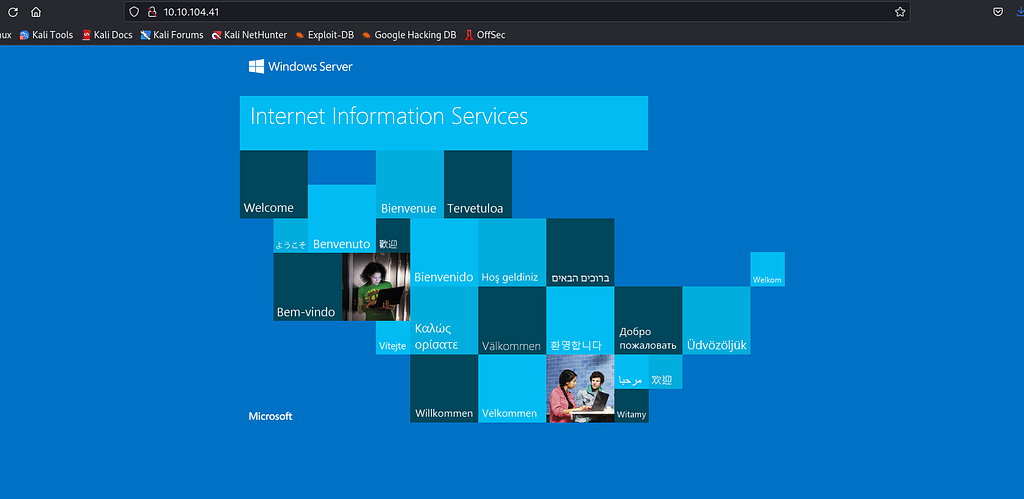Open the Kali Tools bookmark

[x=46, y=35]
